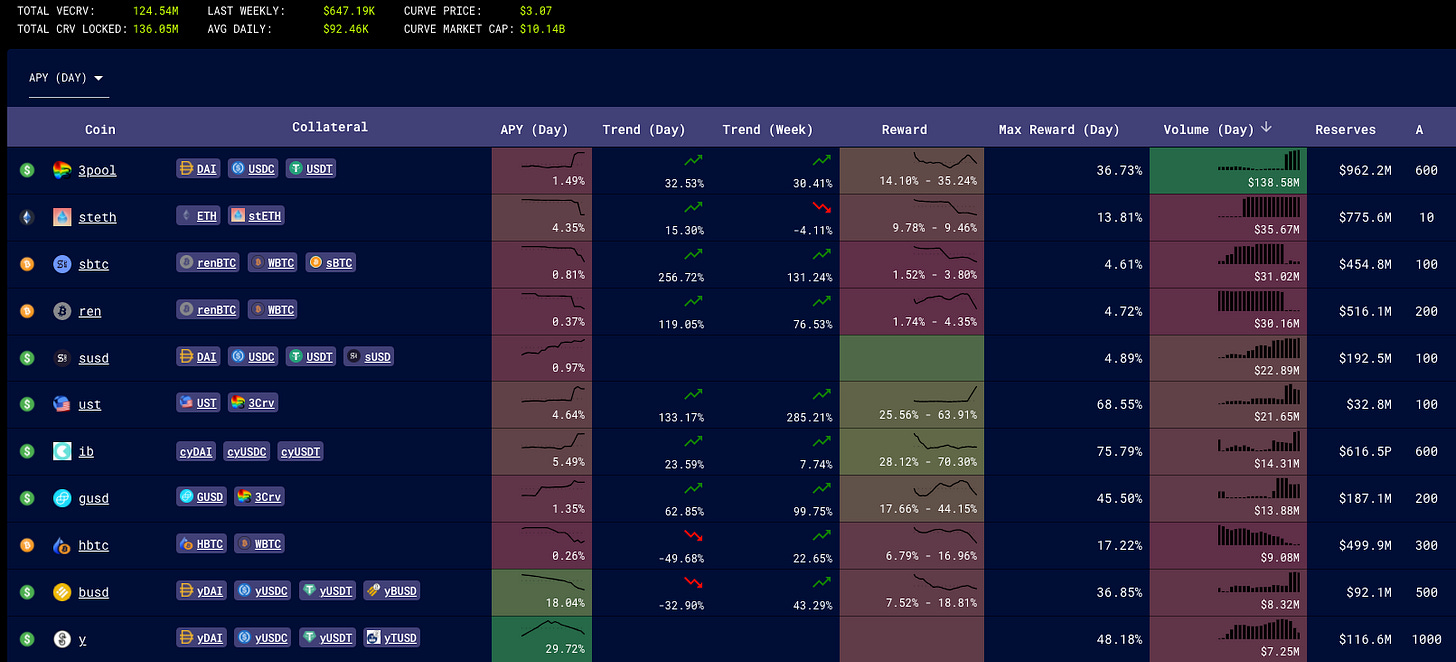Image resolution: width=1456 pixels, height=662 pixels.
Task: Open the ib pool link
Action: pyautogui.click(x=86, y=452)
